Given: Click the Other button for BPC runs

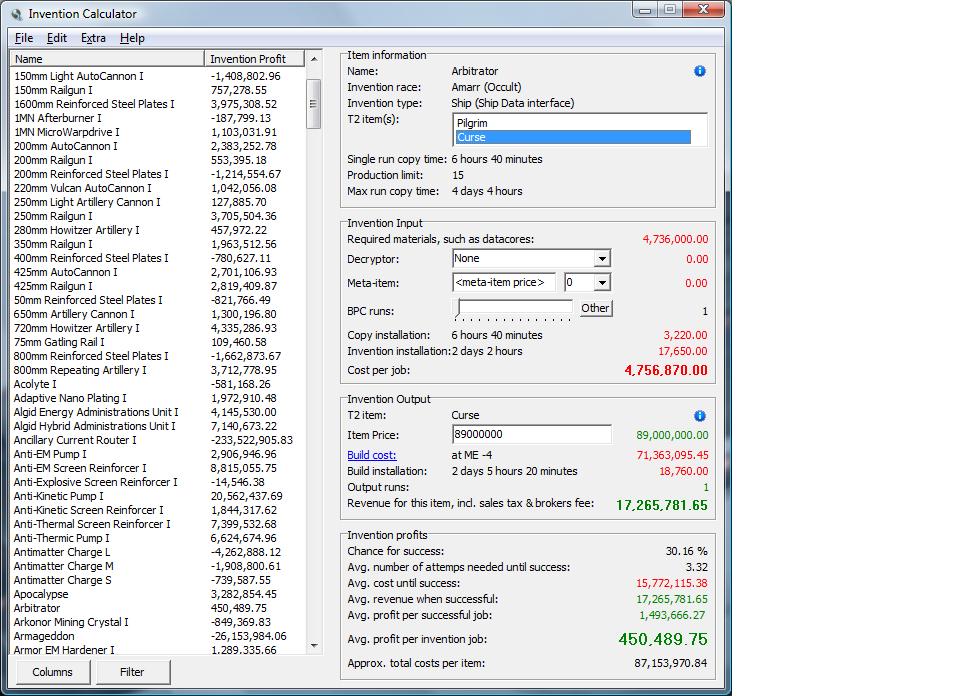Looking at the screenshot, I should click(595, 308).
